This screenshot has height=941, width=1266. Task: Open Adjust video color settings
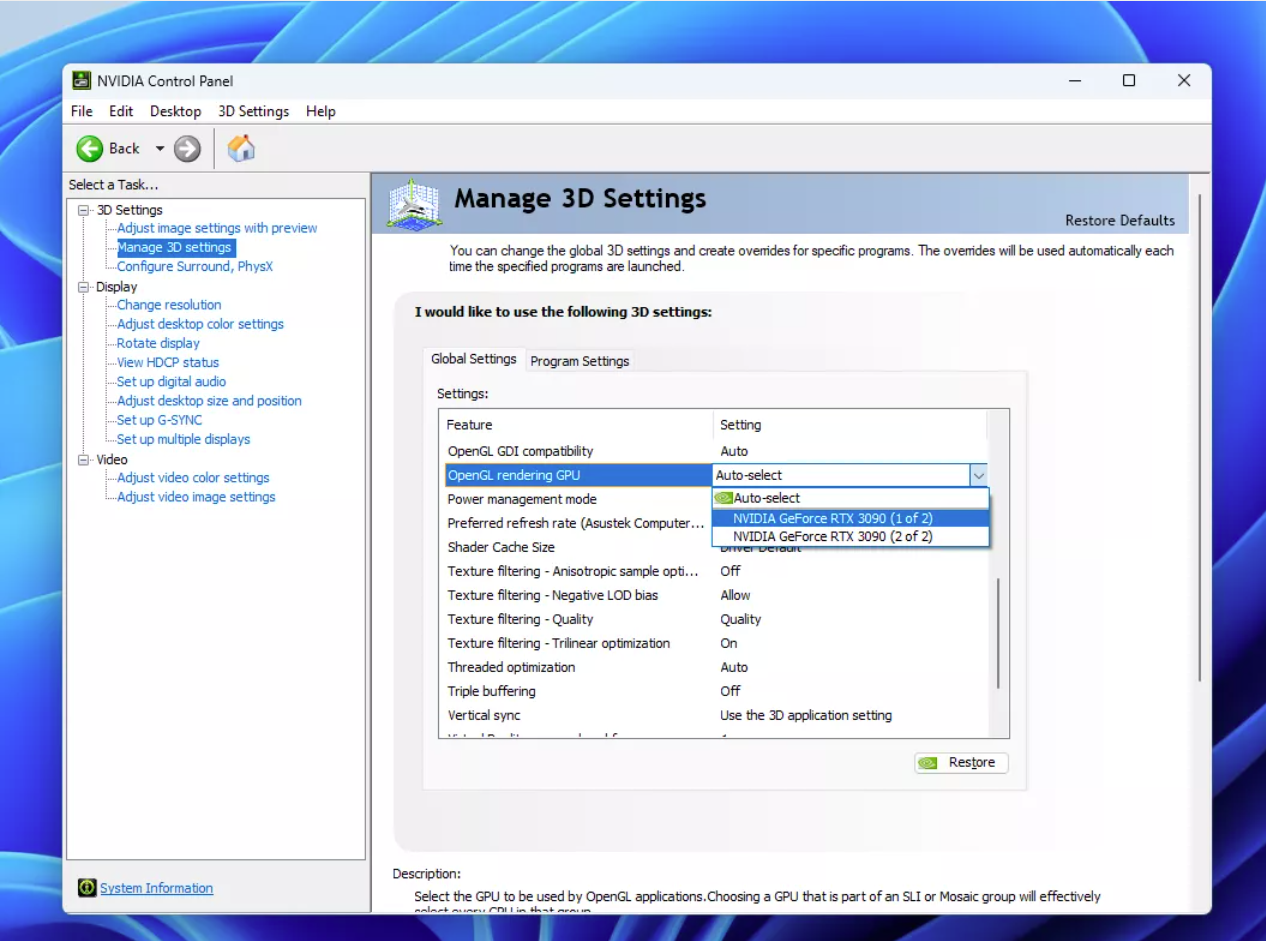(x=193, y=478)
